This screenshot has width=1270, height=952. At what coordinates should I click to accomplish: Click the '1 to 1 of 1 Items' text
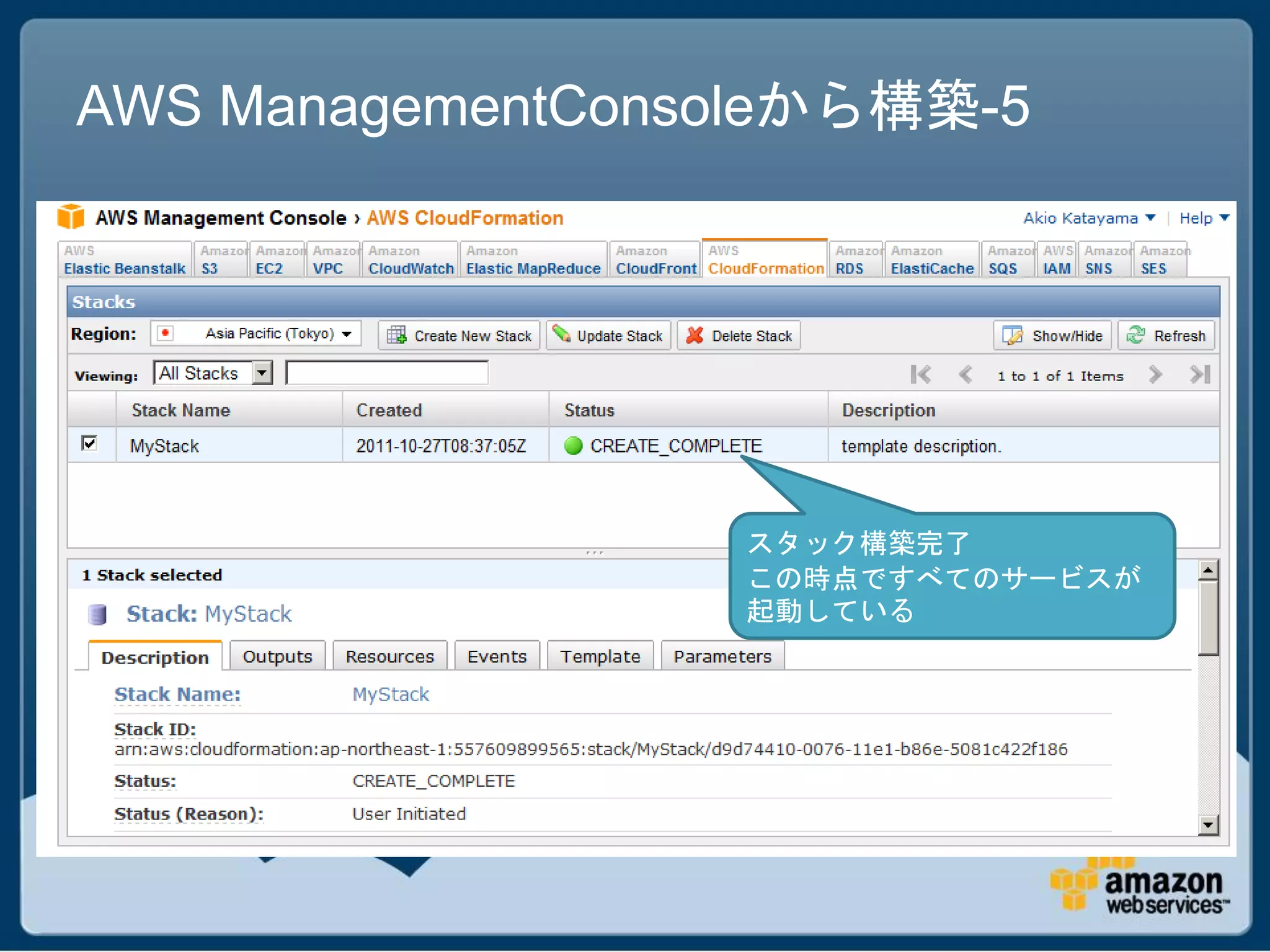[1060, 376]
